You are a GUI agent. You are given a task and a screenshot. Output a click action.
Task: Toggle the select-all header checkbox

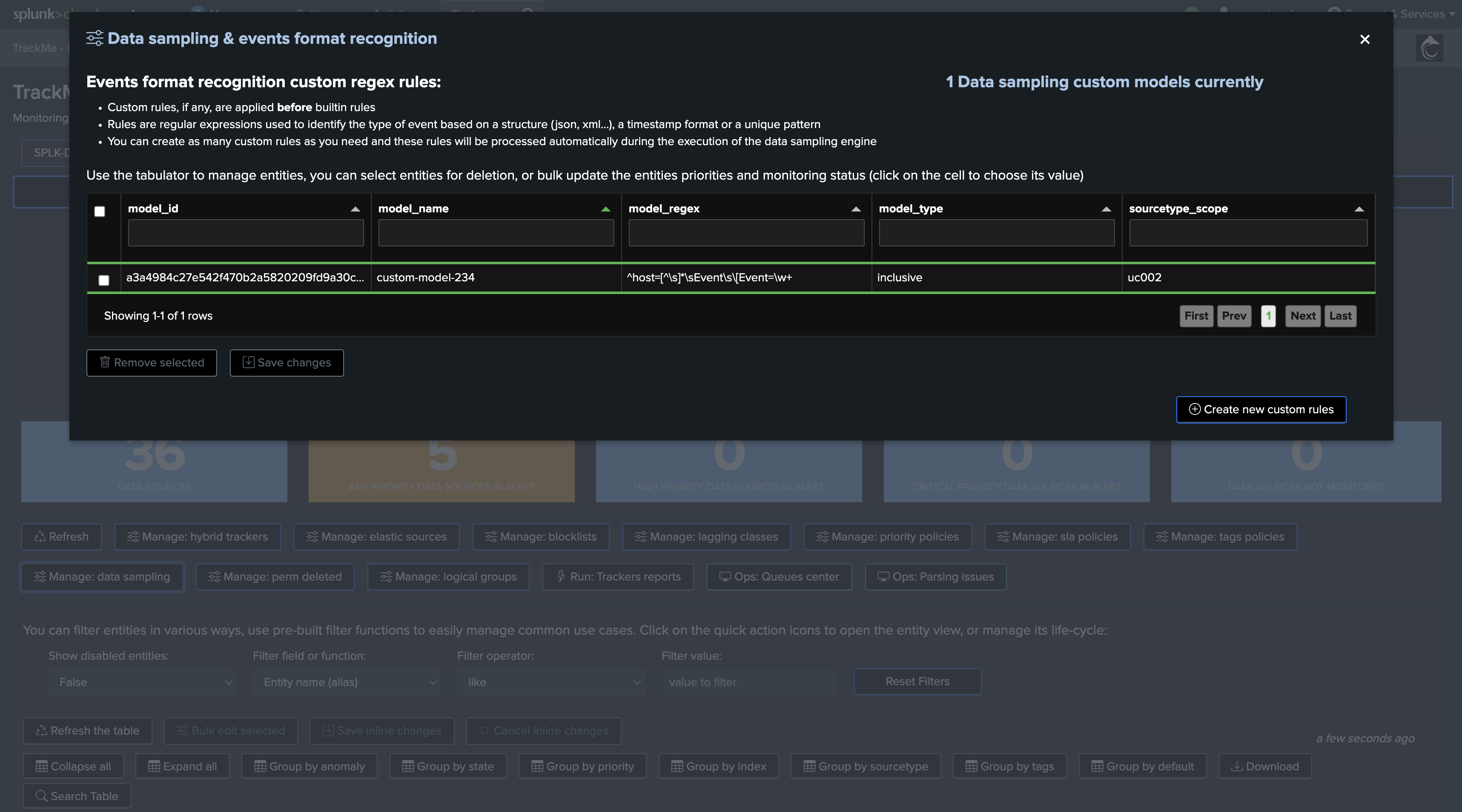[x=99, y=212]
